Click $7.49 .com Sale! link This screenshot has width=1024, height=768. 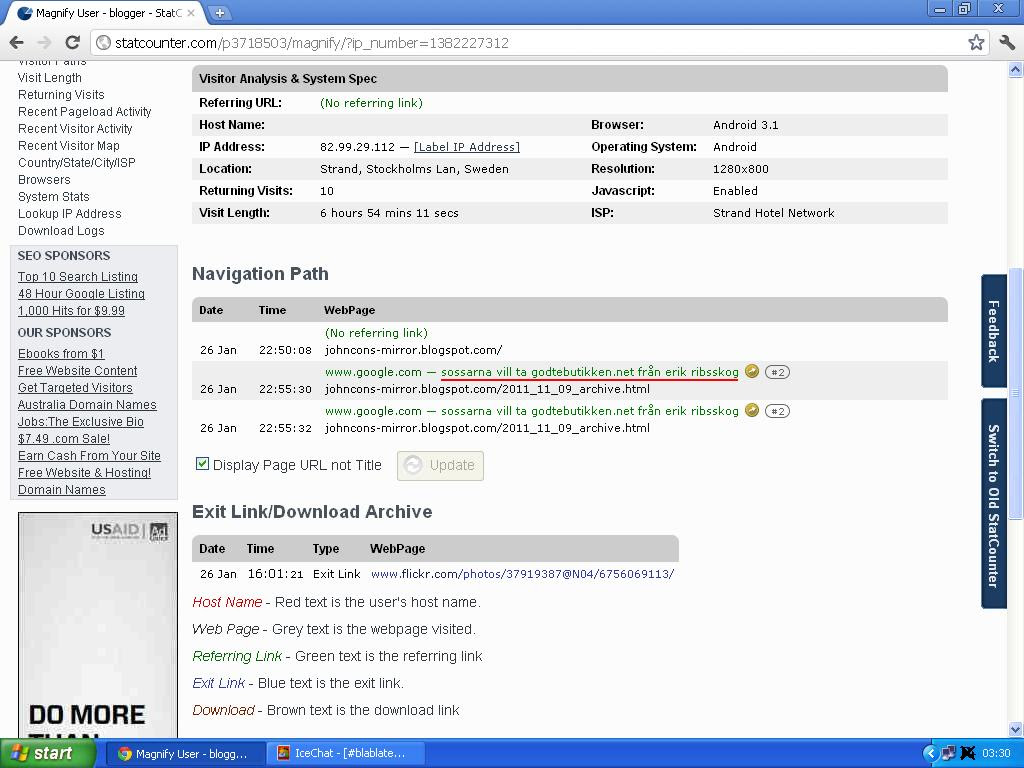tap(64, 438)
